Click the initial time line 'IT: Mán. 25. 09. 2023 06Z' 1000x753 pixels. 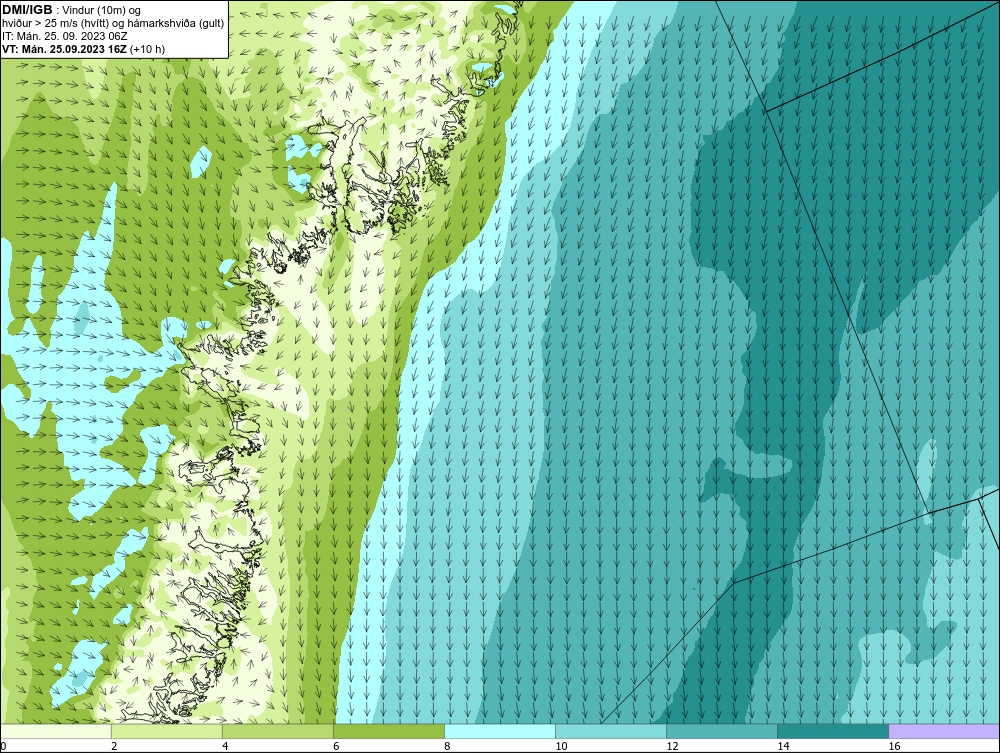click(x=64, y=36)
